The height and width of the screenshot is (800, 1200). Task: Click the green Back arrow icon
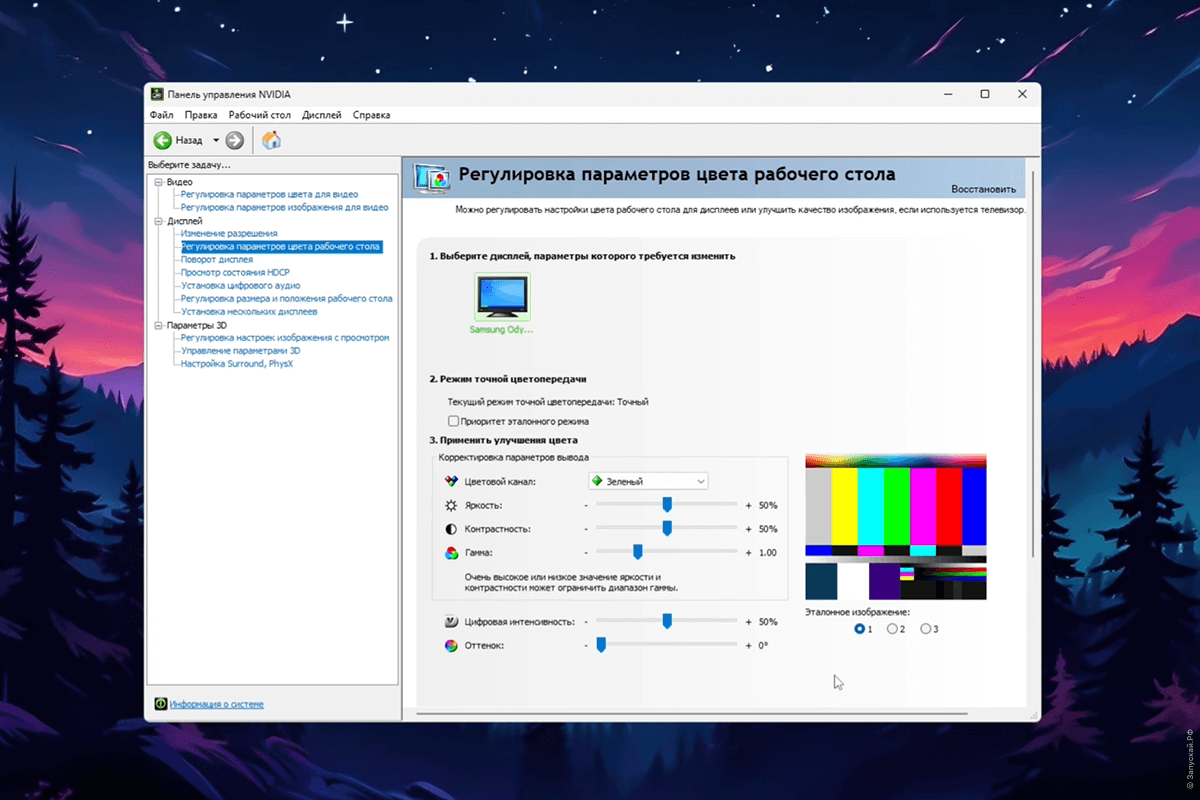[x=162, y=141]
